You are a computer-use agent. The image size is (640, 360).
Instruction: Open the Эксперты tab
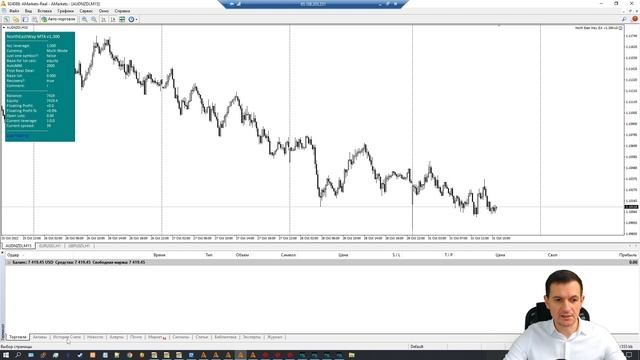click(x=252, y=337)
